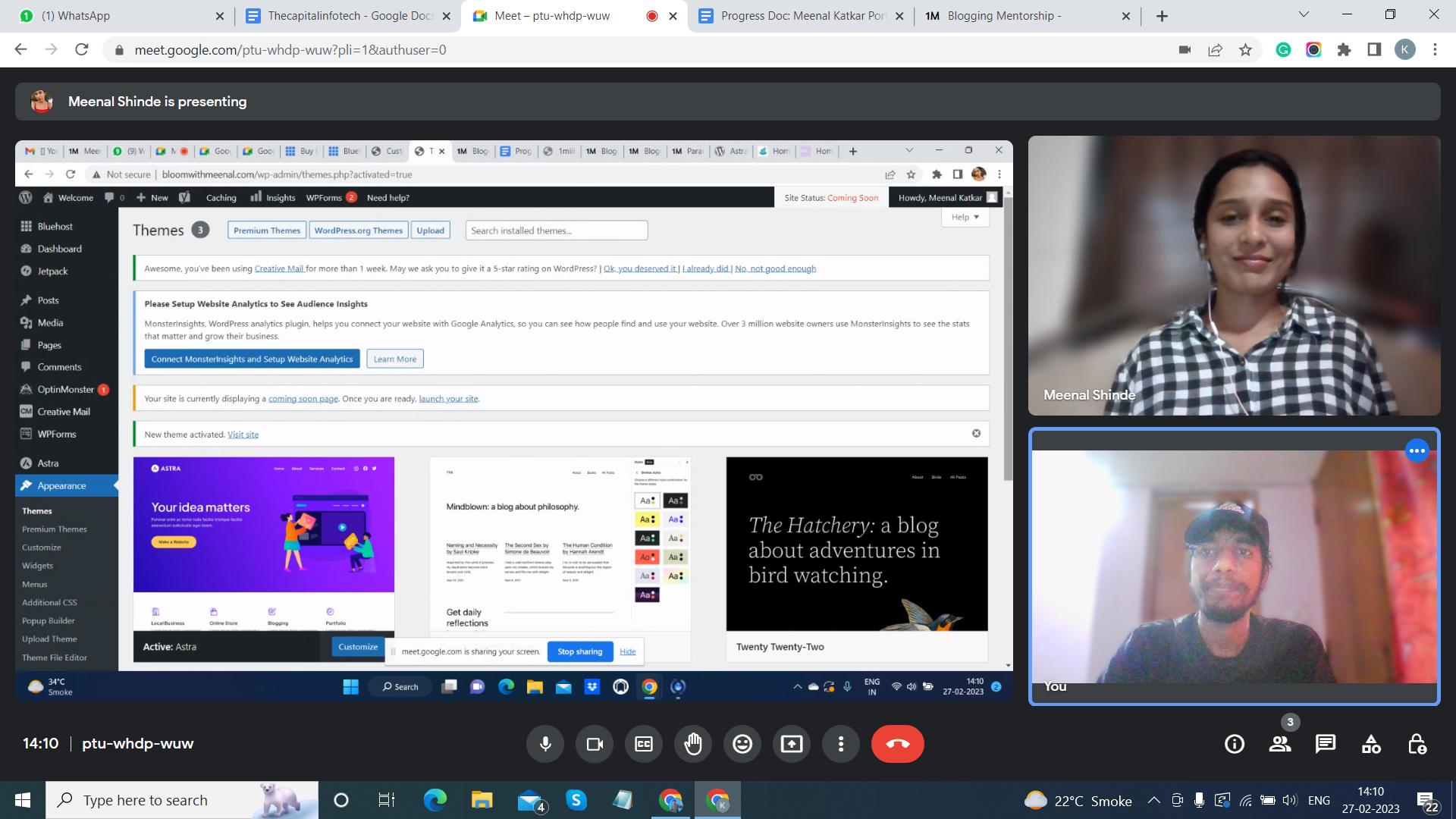Click Customize on Astra theme

[x=358, y=647]
